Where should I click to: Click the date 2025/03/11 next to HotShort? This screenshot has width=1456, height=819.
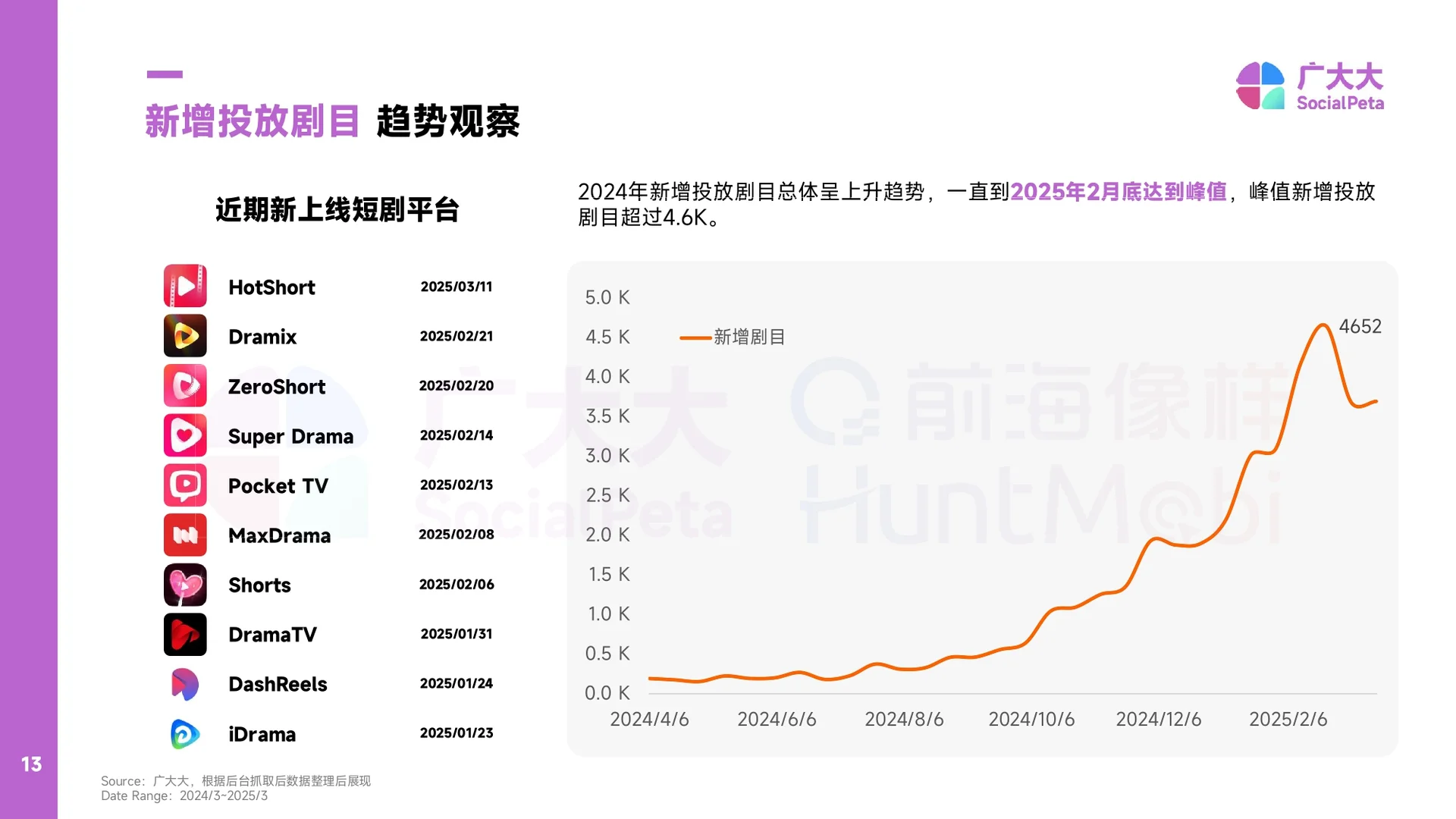tap(457, 287)
